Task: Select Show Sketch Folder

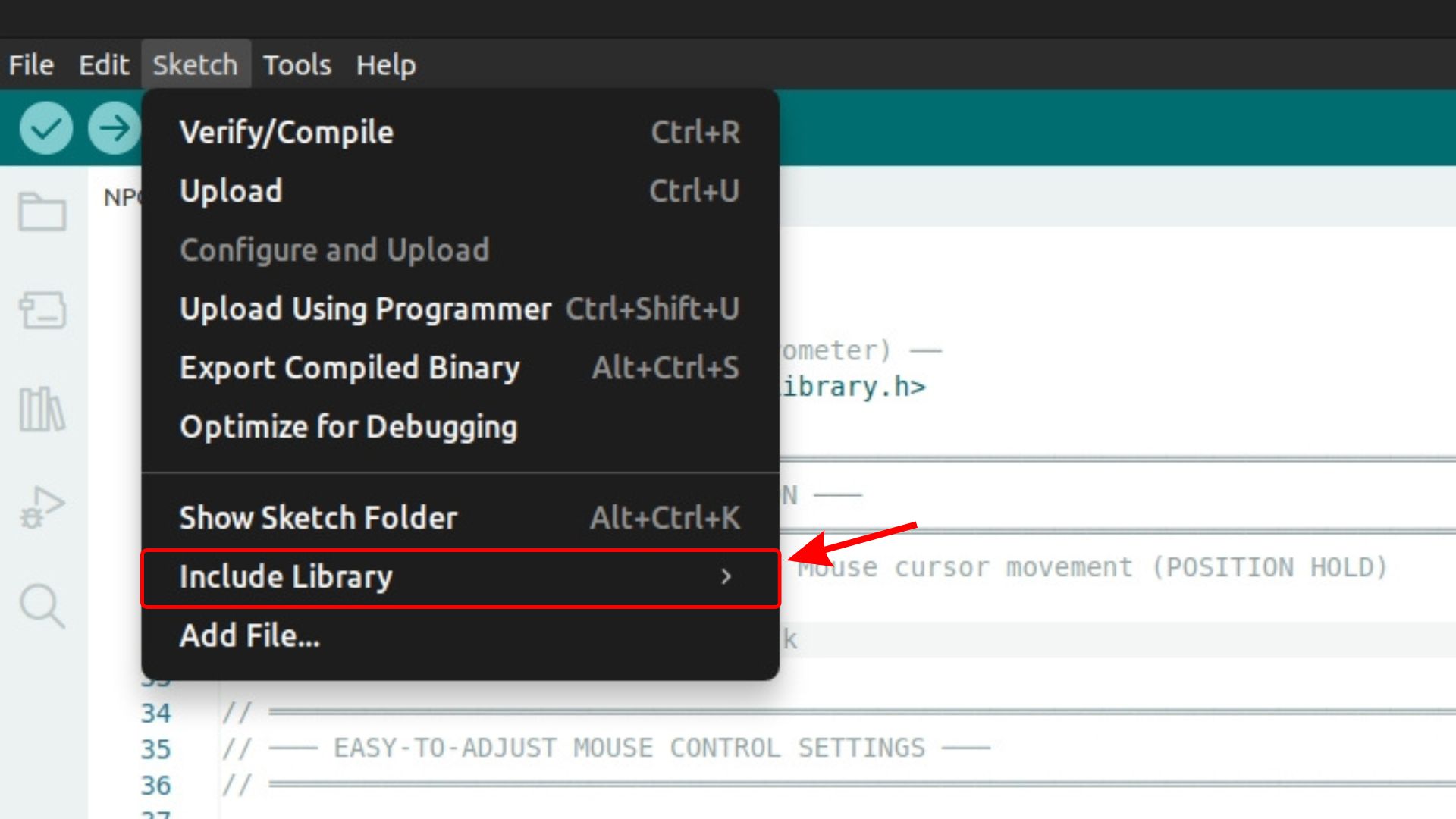Action: (x=460, y=518)
